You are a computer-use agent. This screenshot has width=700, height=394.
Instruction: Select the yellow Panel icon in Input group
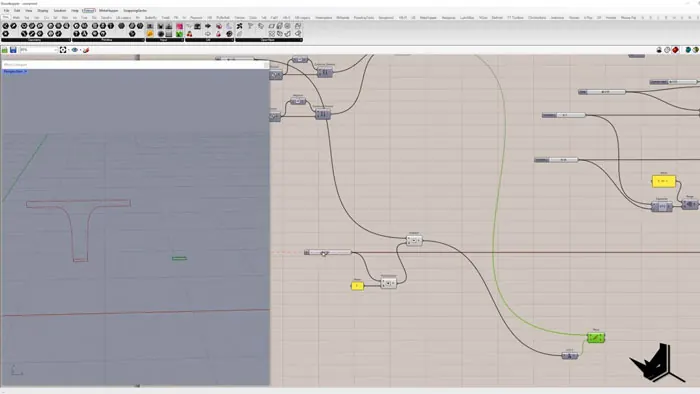point(150,34)
